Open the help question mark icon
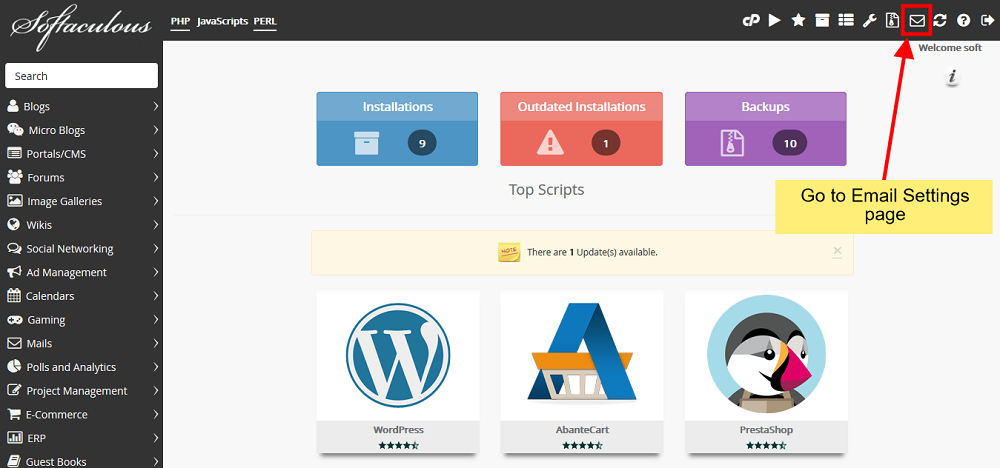 pyautogui.click(x=963, y=20)
